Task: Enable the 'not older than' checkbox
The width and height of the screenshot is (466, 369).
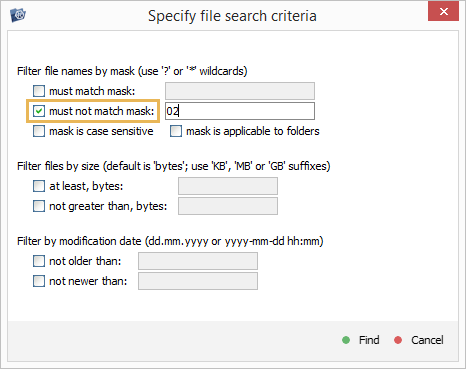Action: click(39, 261)
